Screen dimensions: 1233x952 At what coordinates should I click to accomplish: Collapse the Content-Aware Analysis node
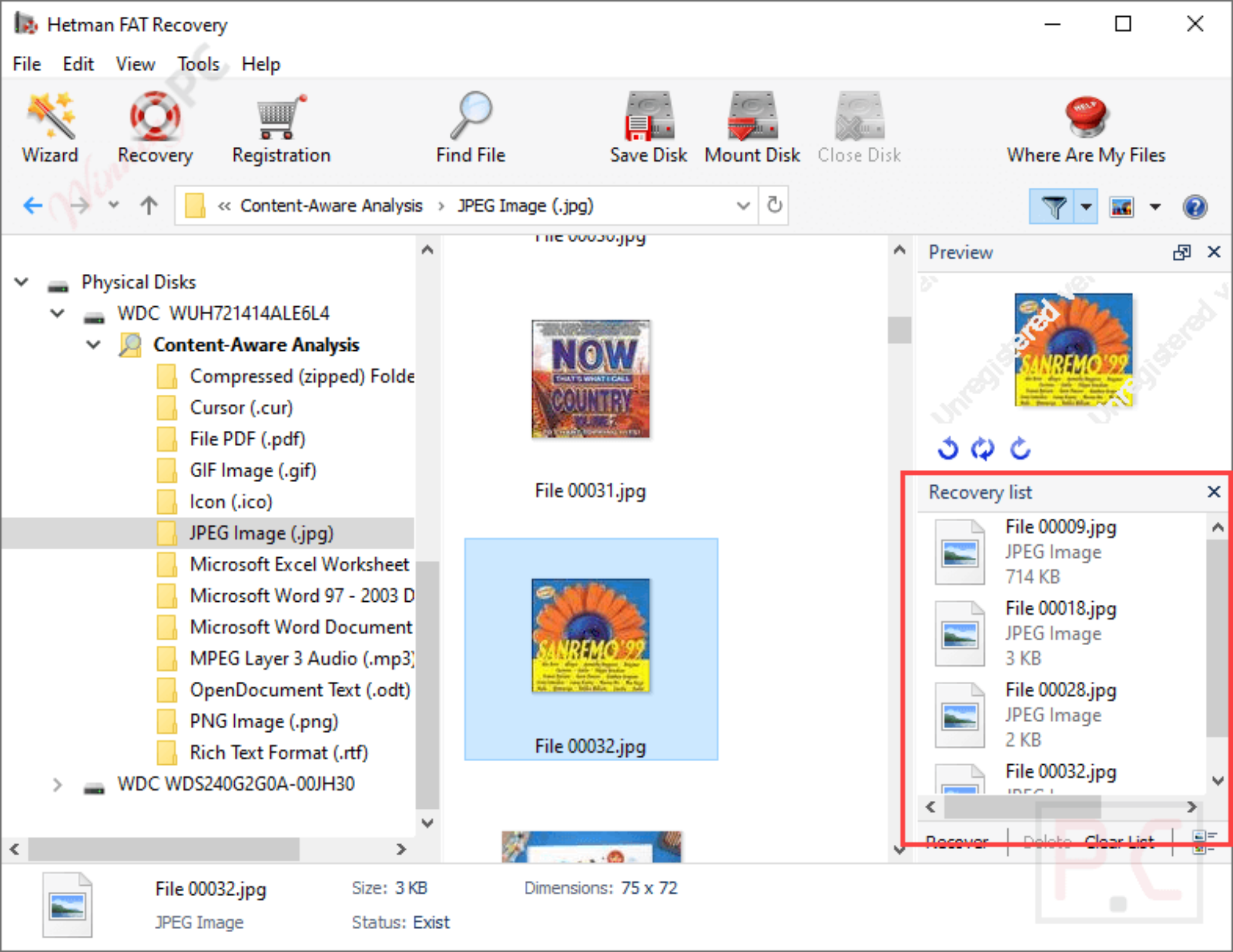click(93, 345)
